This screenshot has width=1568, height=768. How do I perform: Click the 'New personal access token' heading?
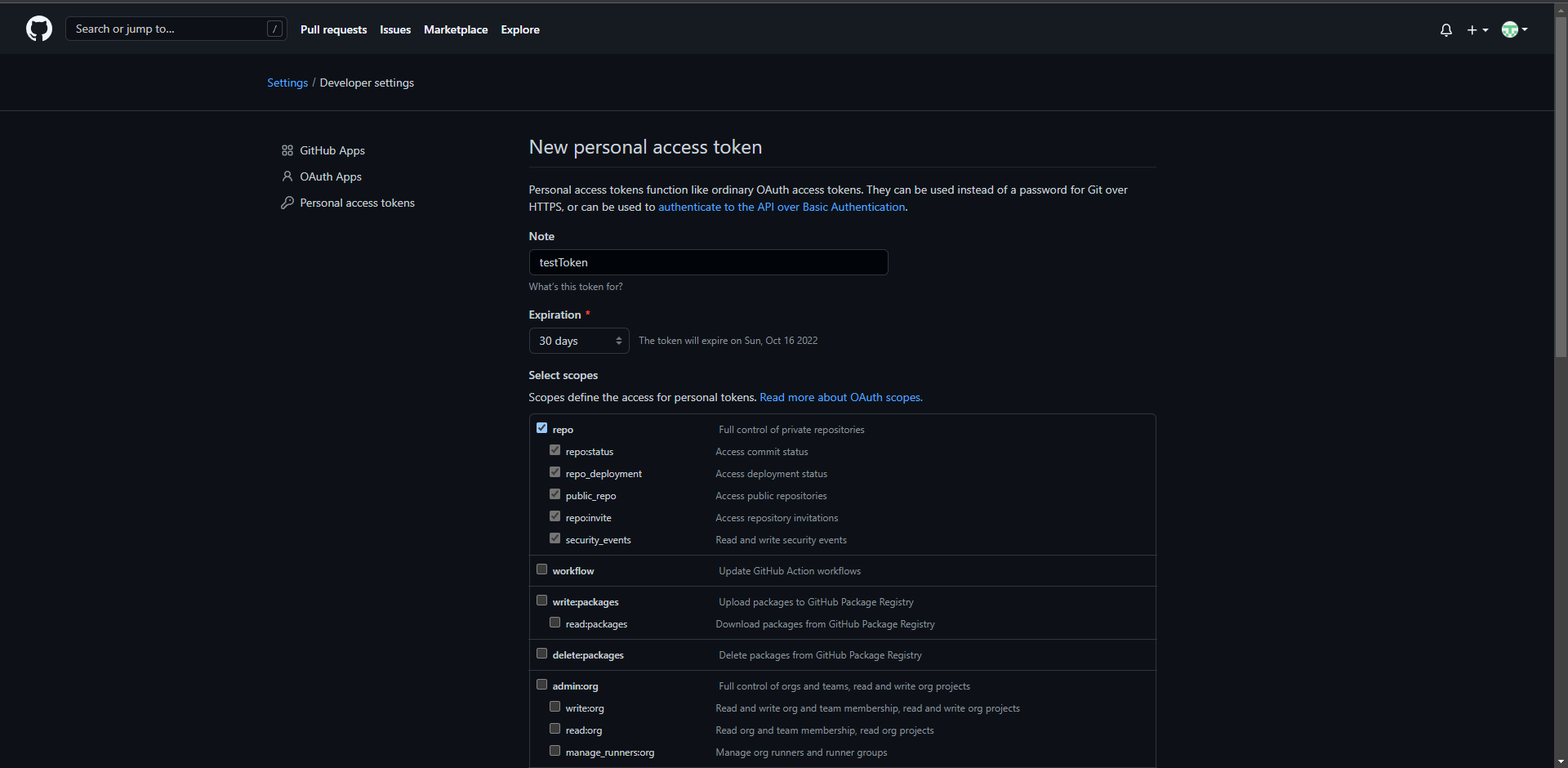(645, 147)
